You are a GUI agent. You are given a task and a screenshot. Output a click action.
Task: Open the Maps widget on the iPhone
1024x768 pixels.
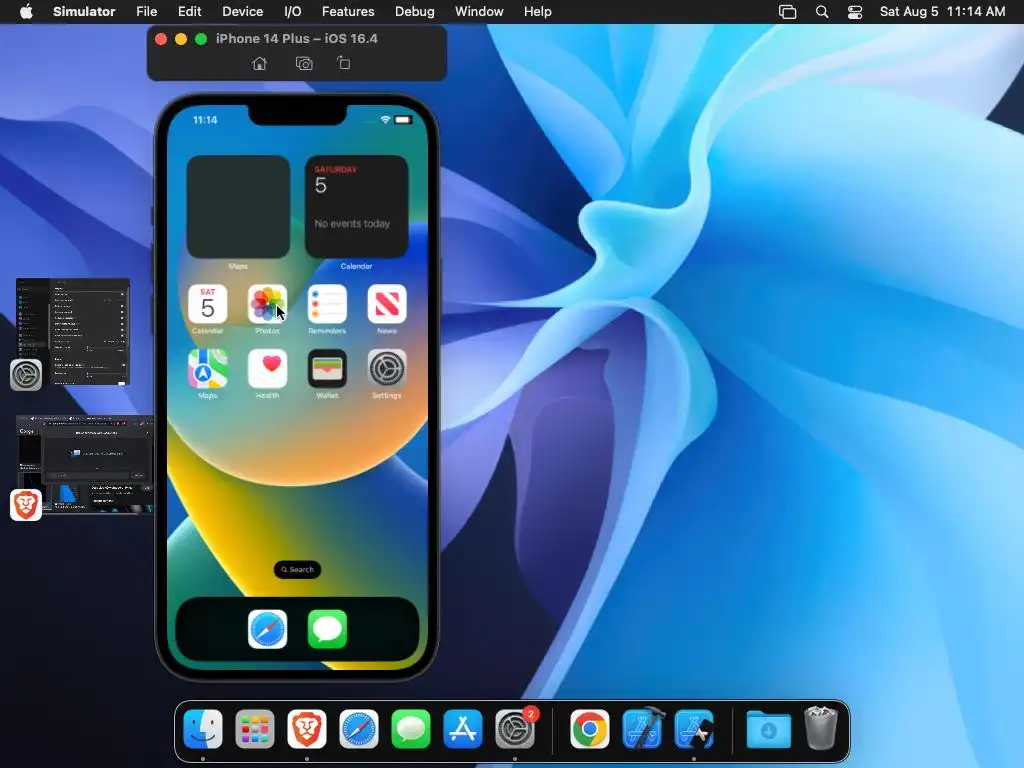(238, 207)
